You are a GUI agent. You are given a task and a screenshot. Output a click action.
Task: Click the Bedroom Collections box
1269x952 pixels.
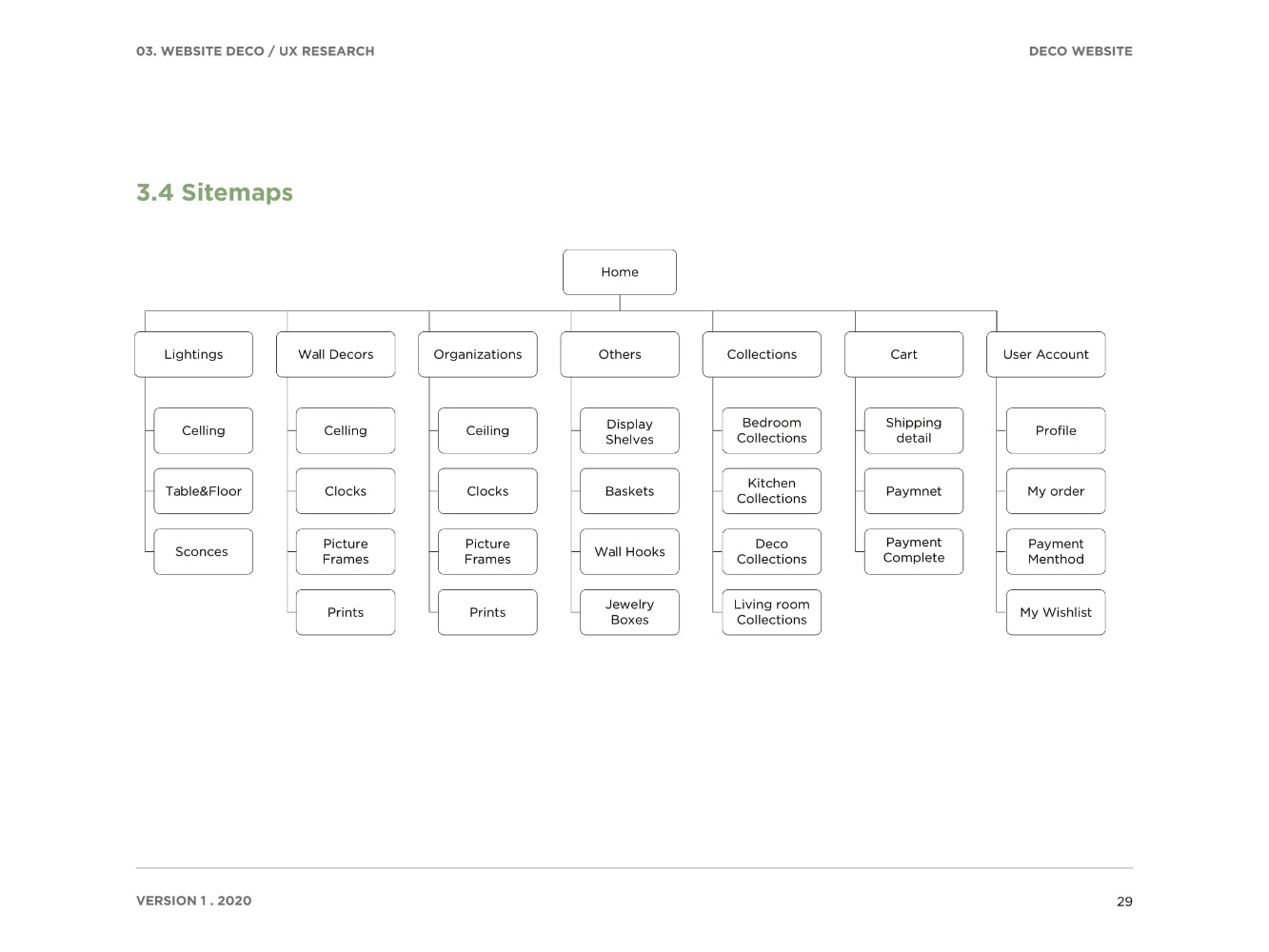[x=772, y=431]
